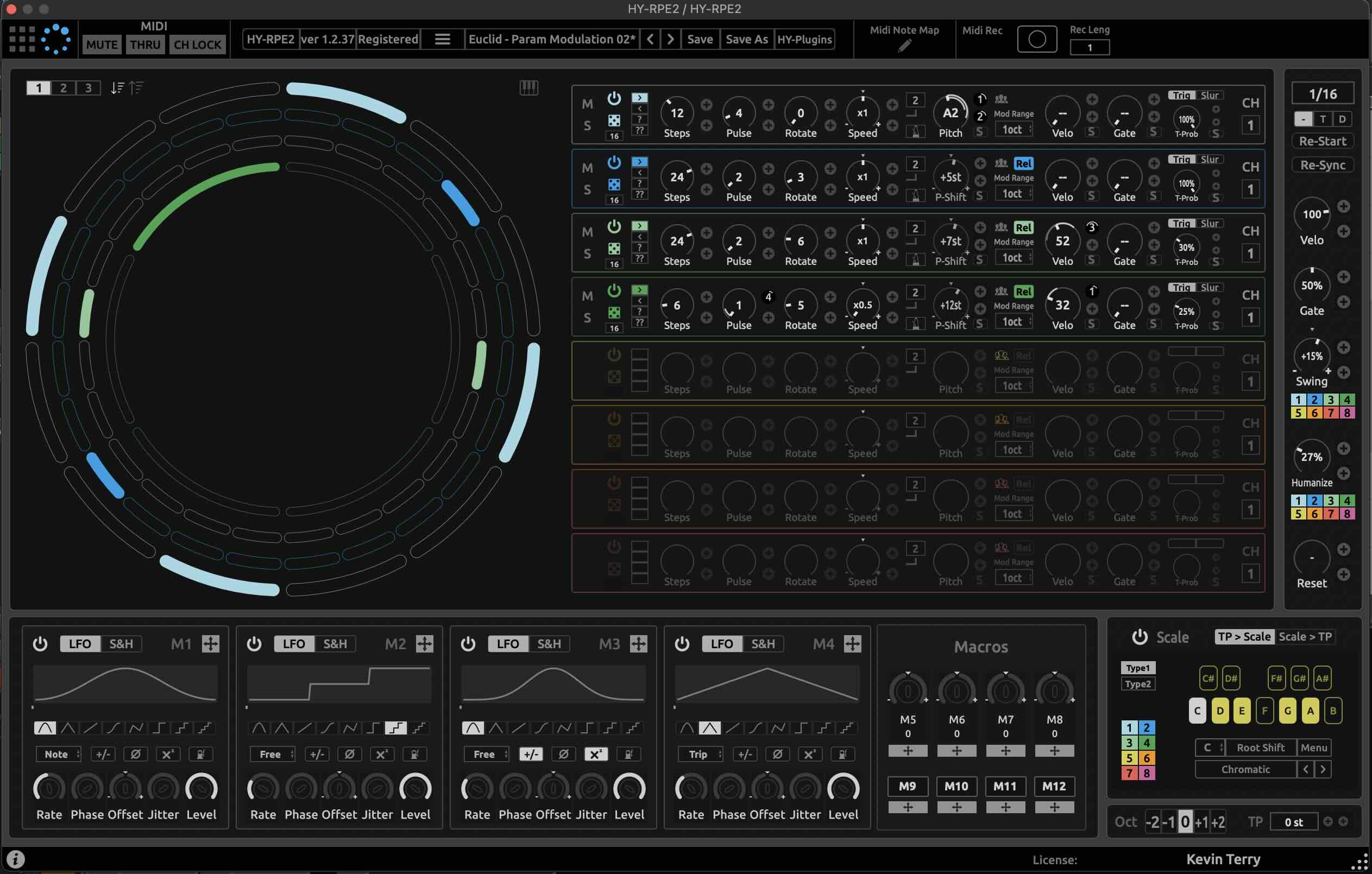Switch M1 to S&H mode

click(x=121, y=644)
